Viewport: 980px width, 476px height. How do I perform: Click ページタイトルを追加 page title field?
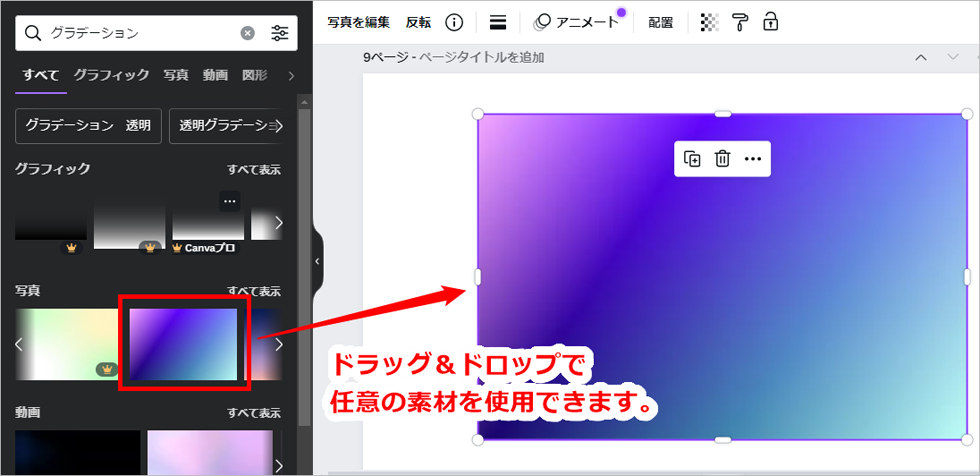pos(481,57)
